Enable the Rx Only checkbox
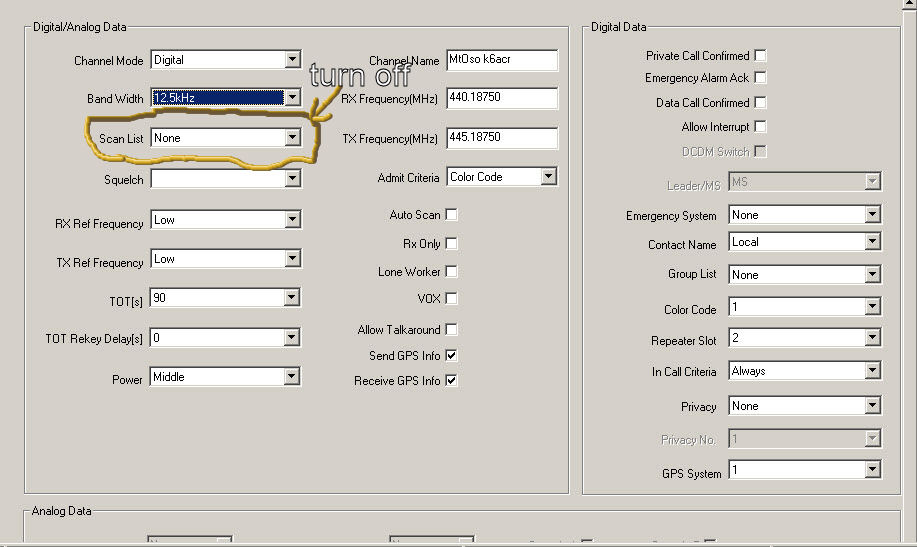This screenshot has height=547, width=917. point(451,243)
